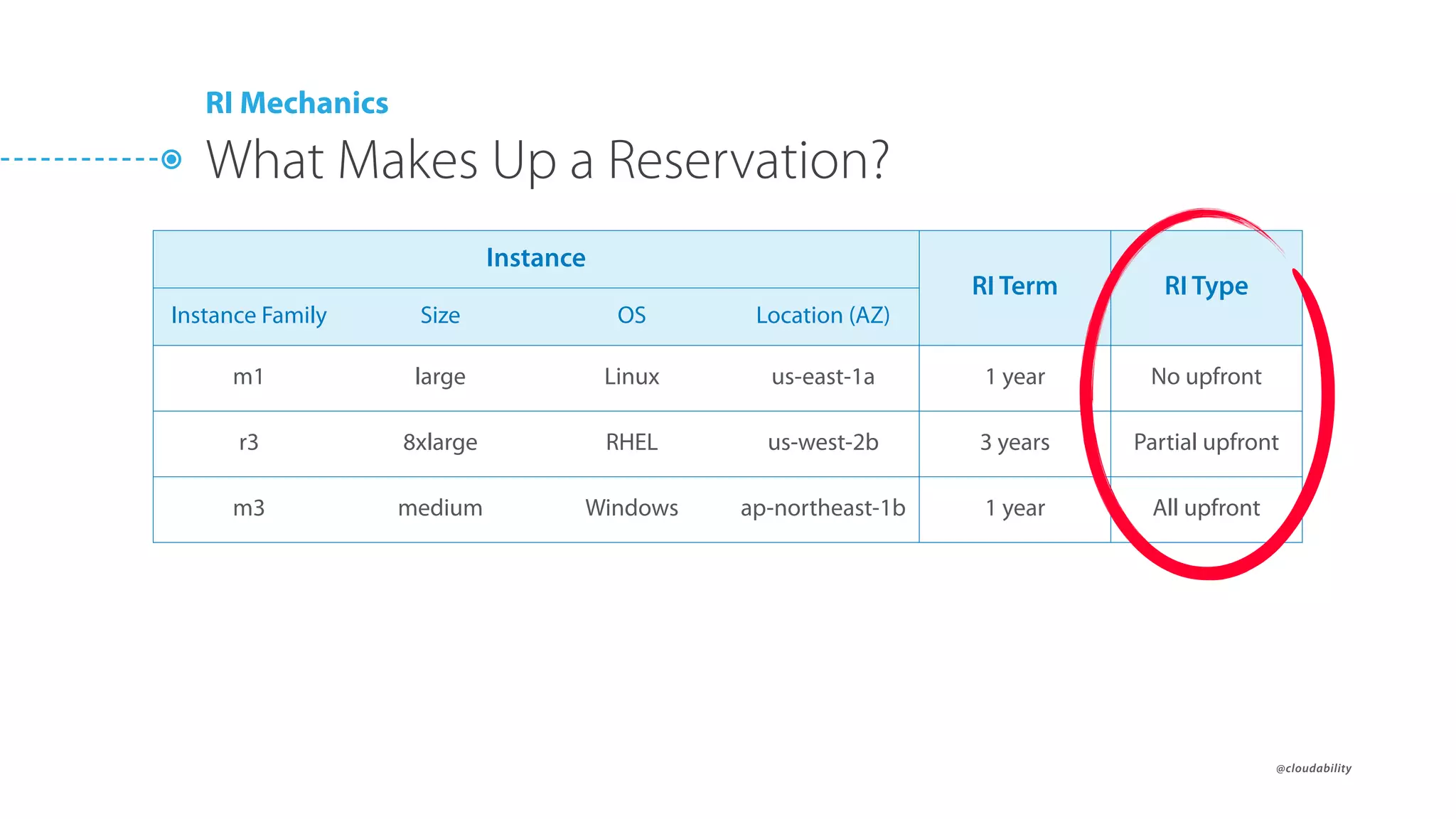The width and height of the screenshot is (1456, 819).
Task: Click the 'us-east-1a' location cell
Action: 823,376
